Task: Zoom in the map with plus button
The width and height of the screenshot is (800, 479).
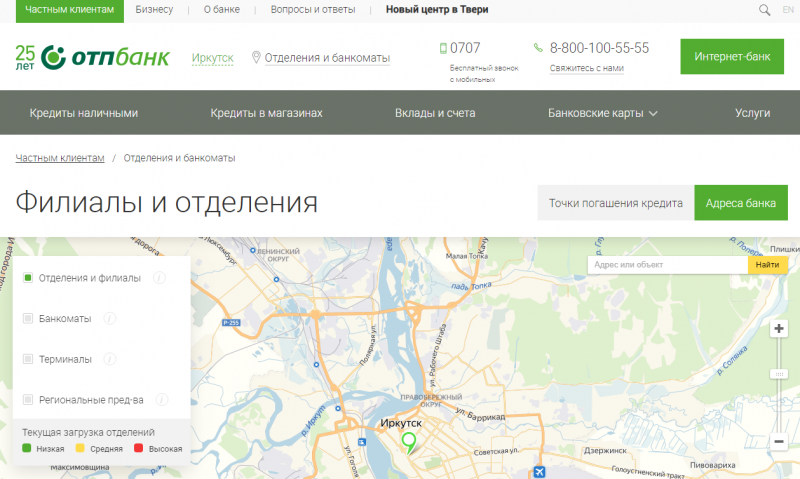Action: tap(779, 329)
